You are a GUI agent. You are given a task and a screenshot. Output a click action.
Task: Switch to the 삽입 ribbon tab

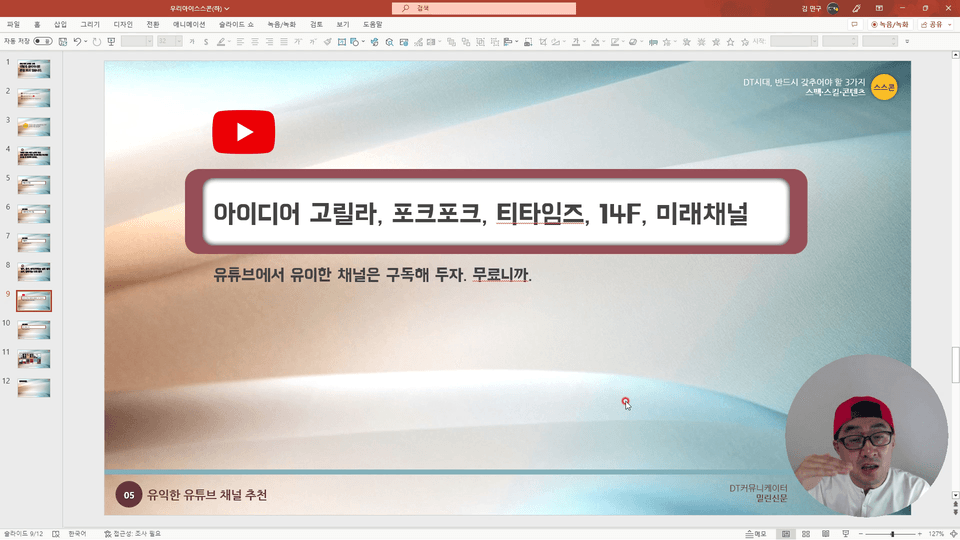(x=60, y=24)
